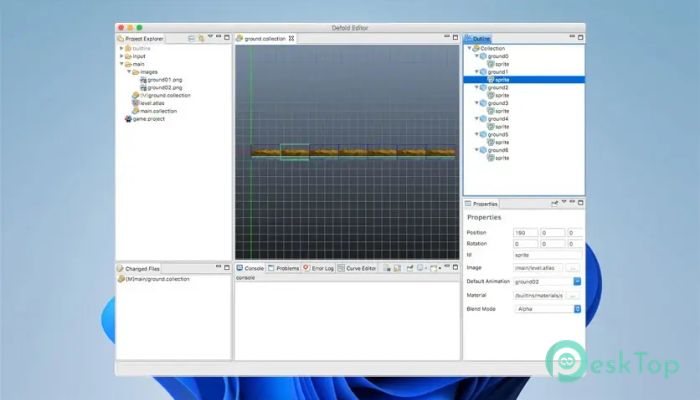The width and height of the screenshot is (700, 400).
Task: Open Project Explorer view menu arrow
Action: pyautogui.click(x=210, y=37)
